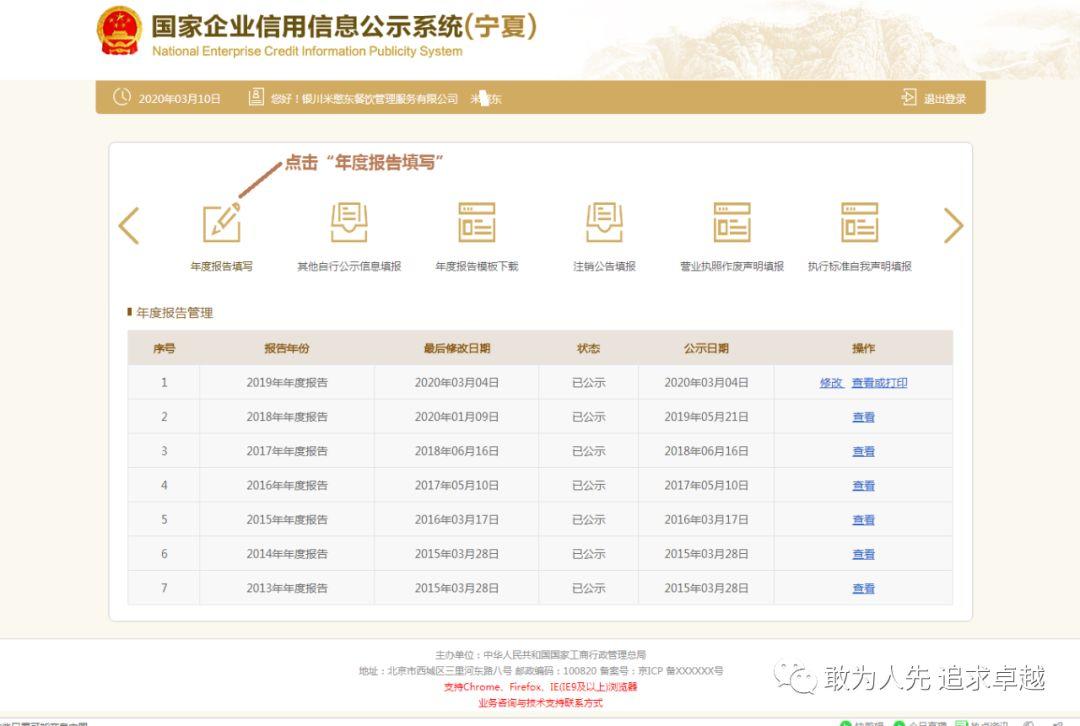Select the 2013年年度报告 cell

287,589
